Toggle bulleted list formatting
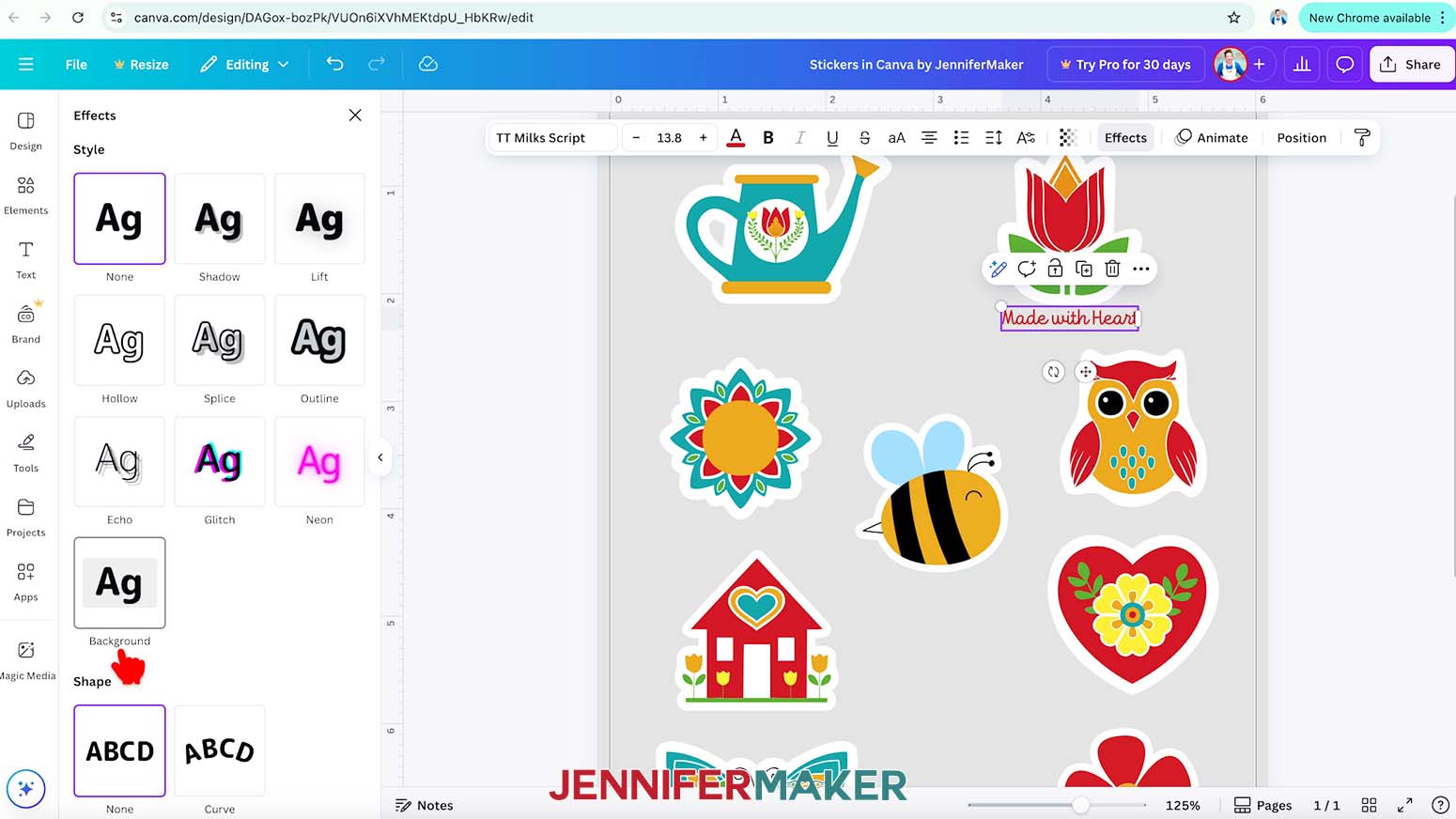The height and width of the screenshot is (819, 1456). 961,137
